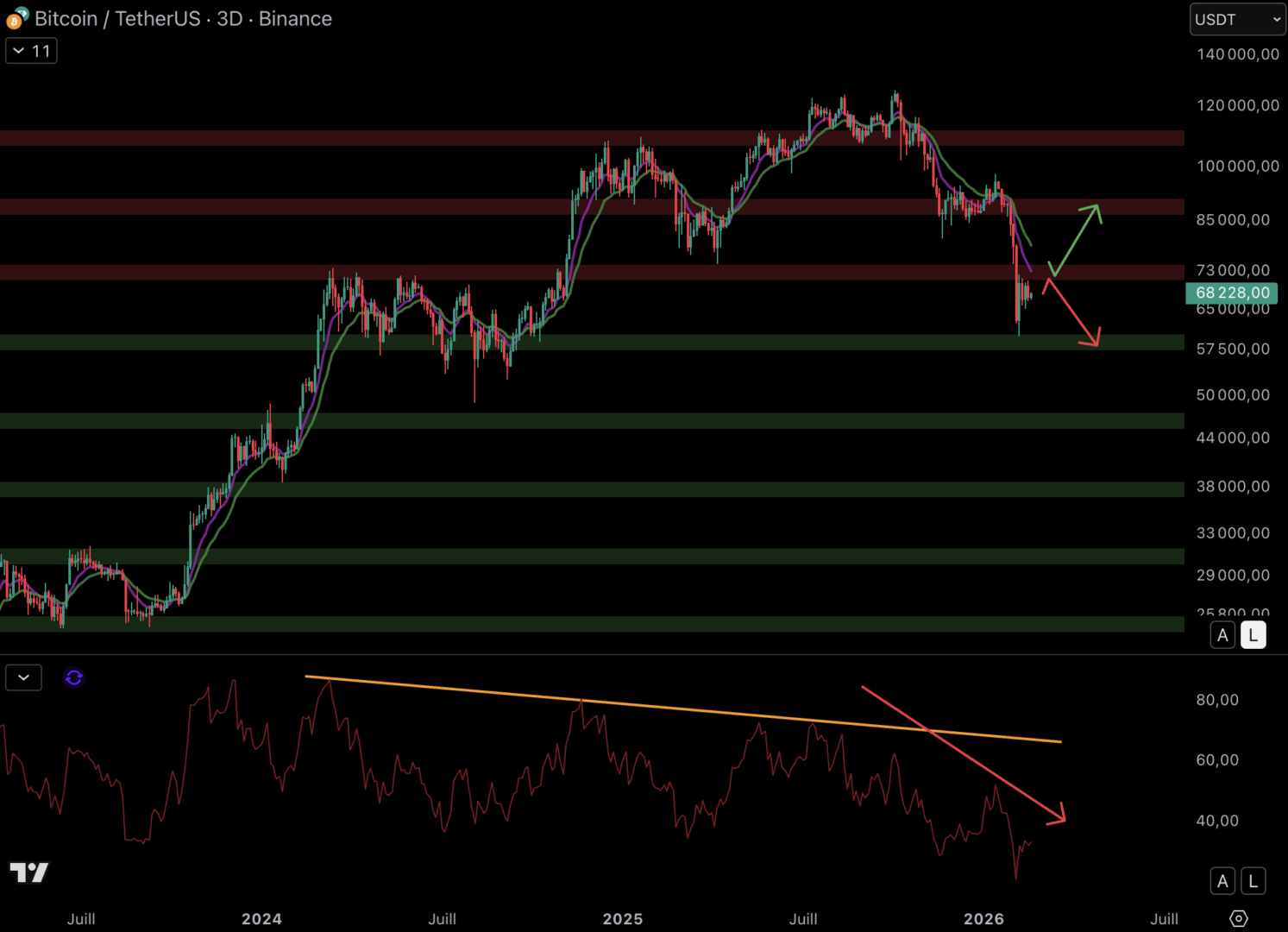
Task: Click the Bitcoin coin icon in the chart title
Action: click(x=14, y=21)
